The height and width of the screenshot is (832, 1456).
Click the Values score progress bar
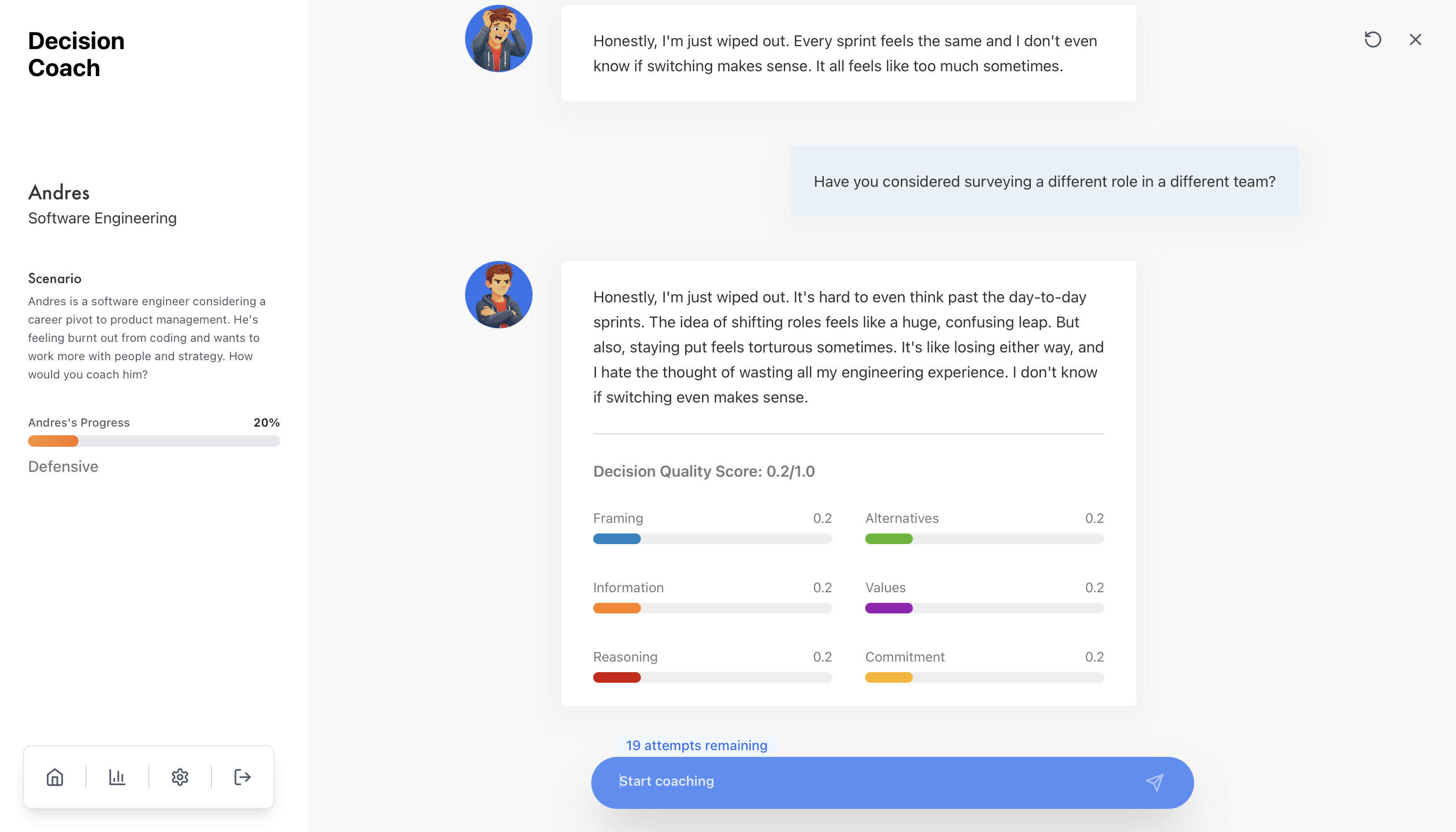984,608
